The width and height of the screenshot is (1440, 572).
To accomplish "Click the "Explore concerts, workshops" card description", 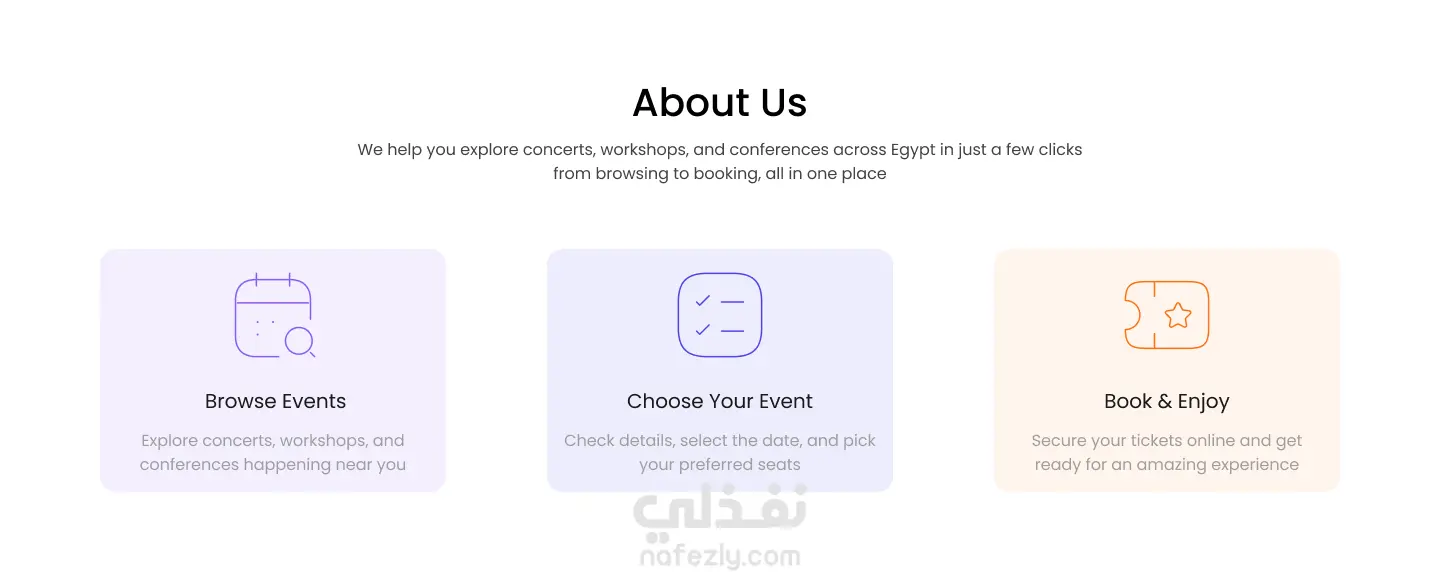I will (273, 452).
